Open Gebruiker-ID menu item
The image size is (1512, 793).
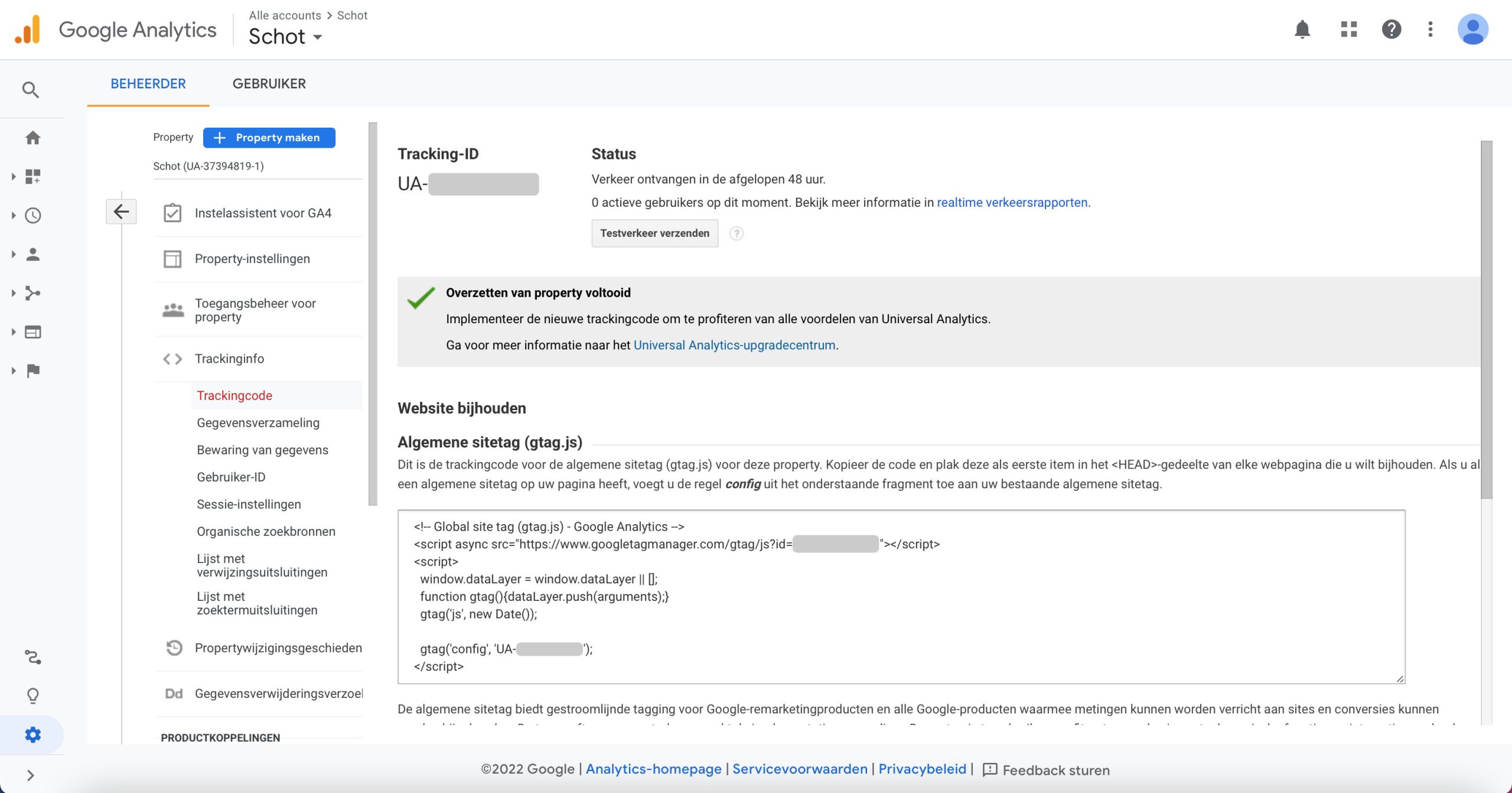point(231,477)
